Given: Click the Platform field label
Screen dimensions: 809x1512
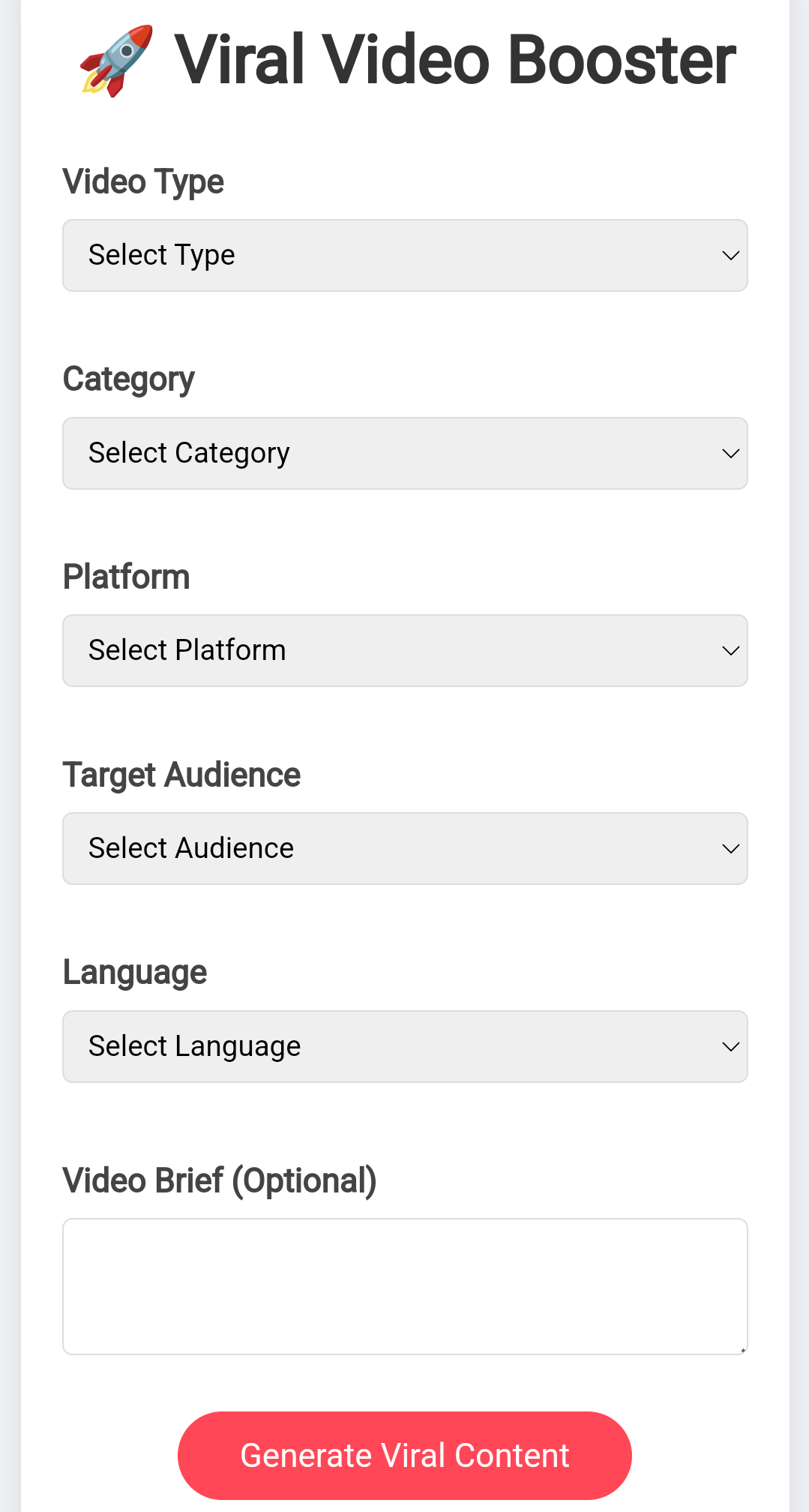Looking at the screenshot, I should 127,577.
